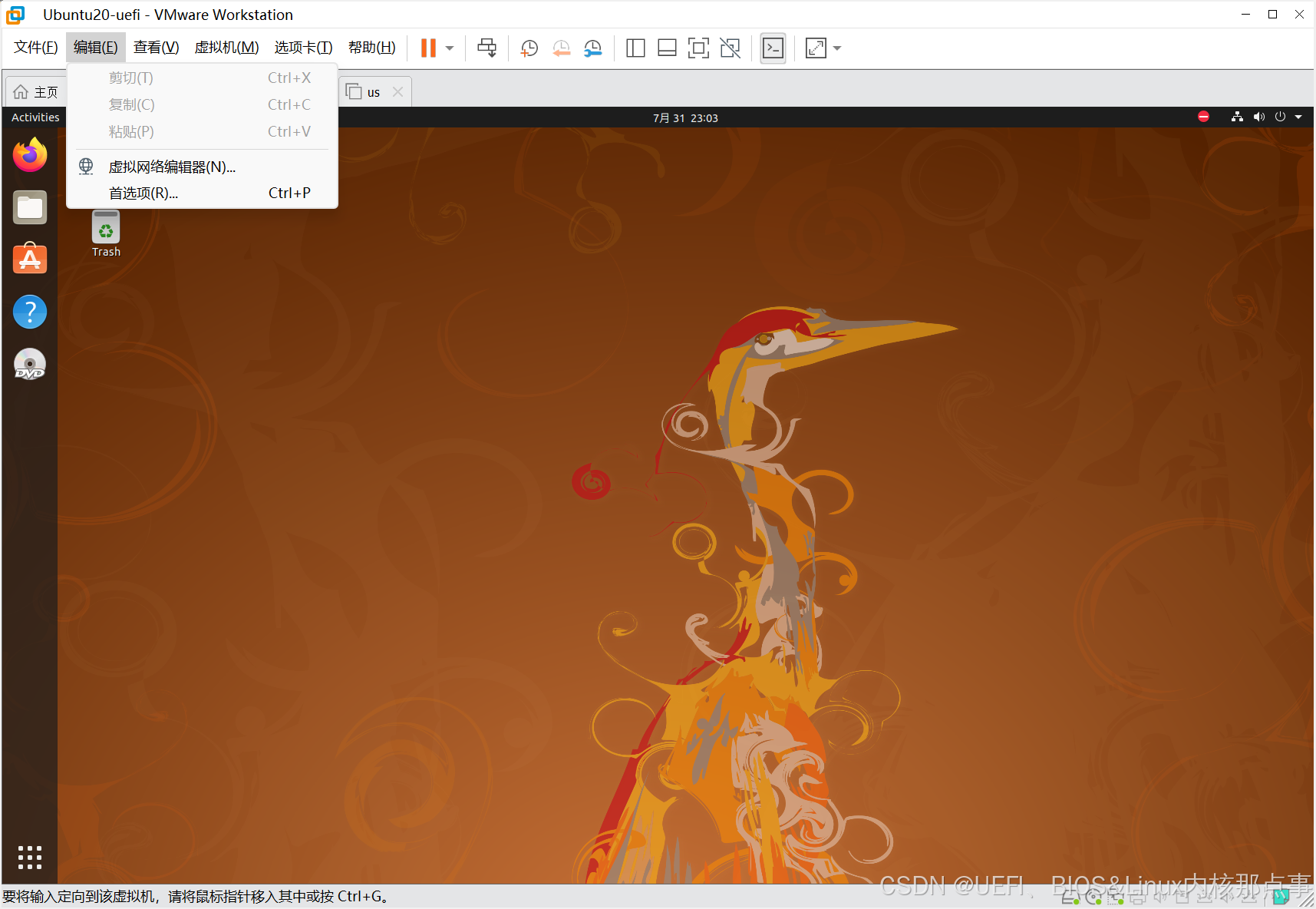The image size is (1316, 909).
Task: Toggle the library sidebar visibility
Action: [635, 48]
